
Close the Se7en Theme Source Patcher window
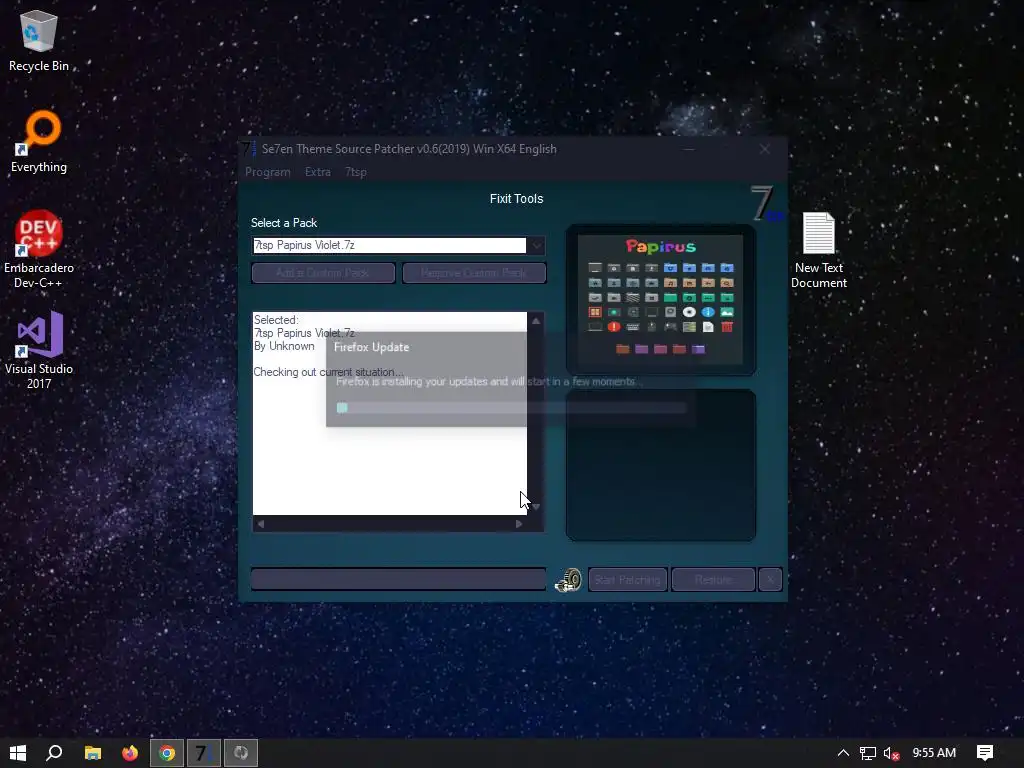[x=765, y=150]
